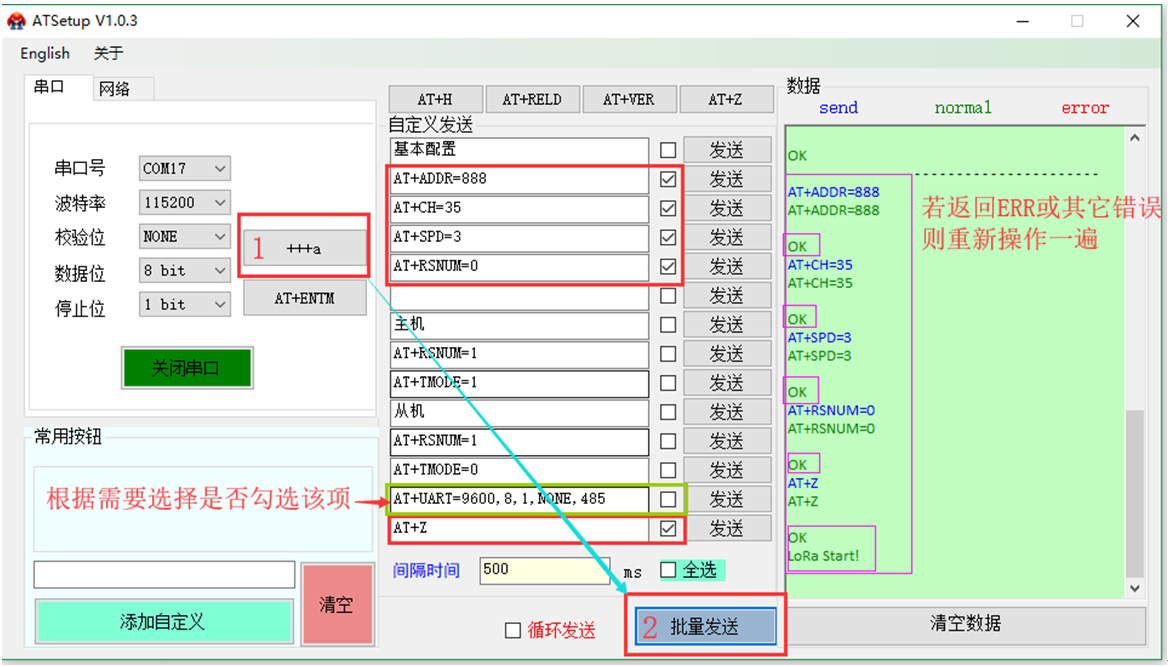Image resolution: width=1168 pixels, height=667 pixels.
Task: Click the +++a command button
Action: [x=305, y=248]
